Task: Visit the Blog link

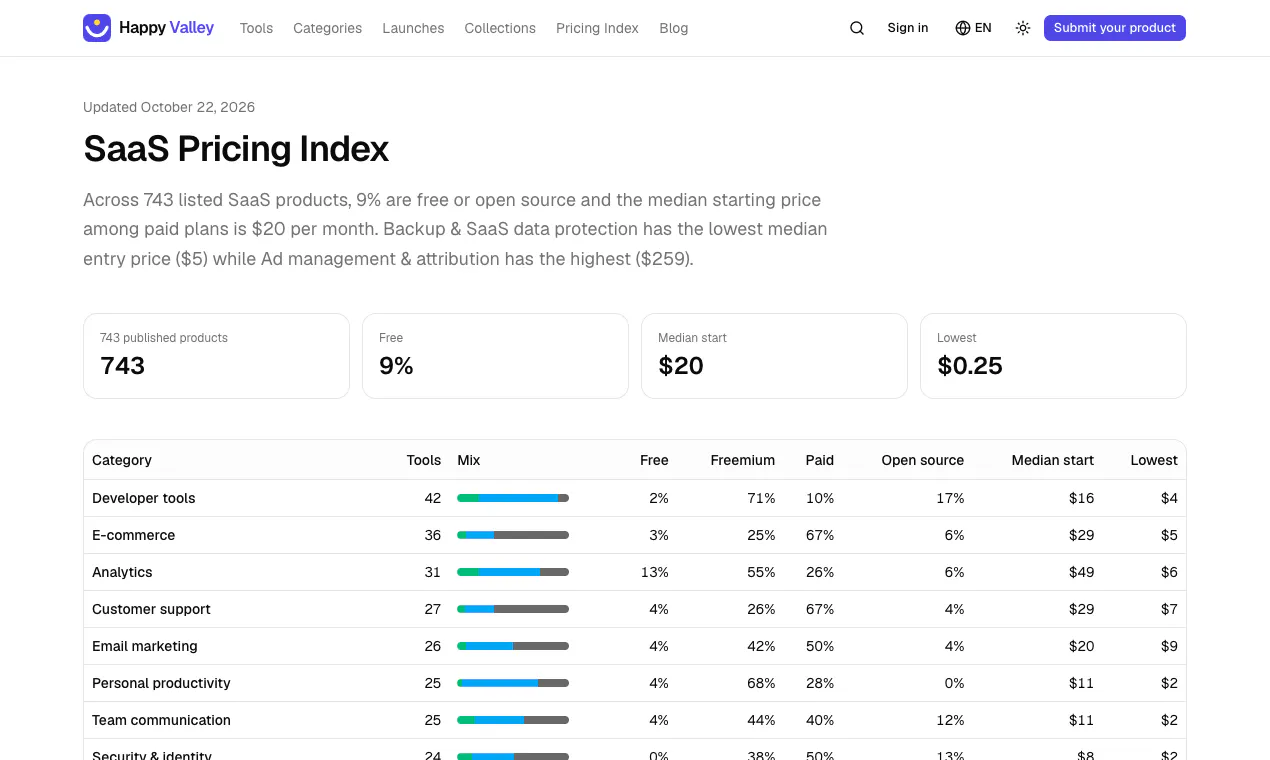Action: (674, 28)
